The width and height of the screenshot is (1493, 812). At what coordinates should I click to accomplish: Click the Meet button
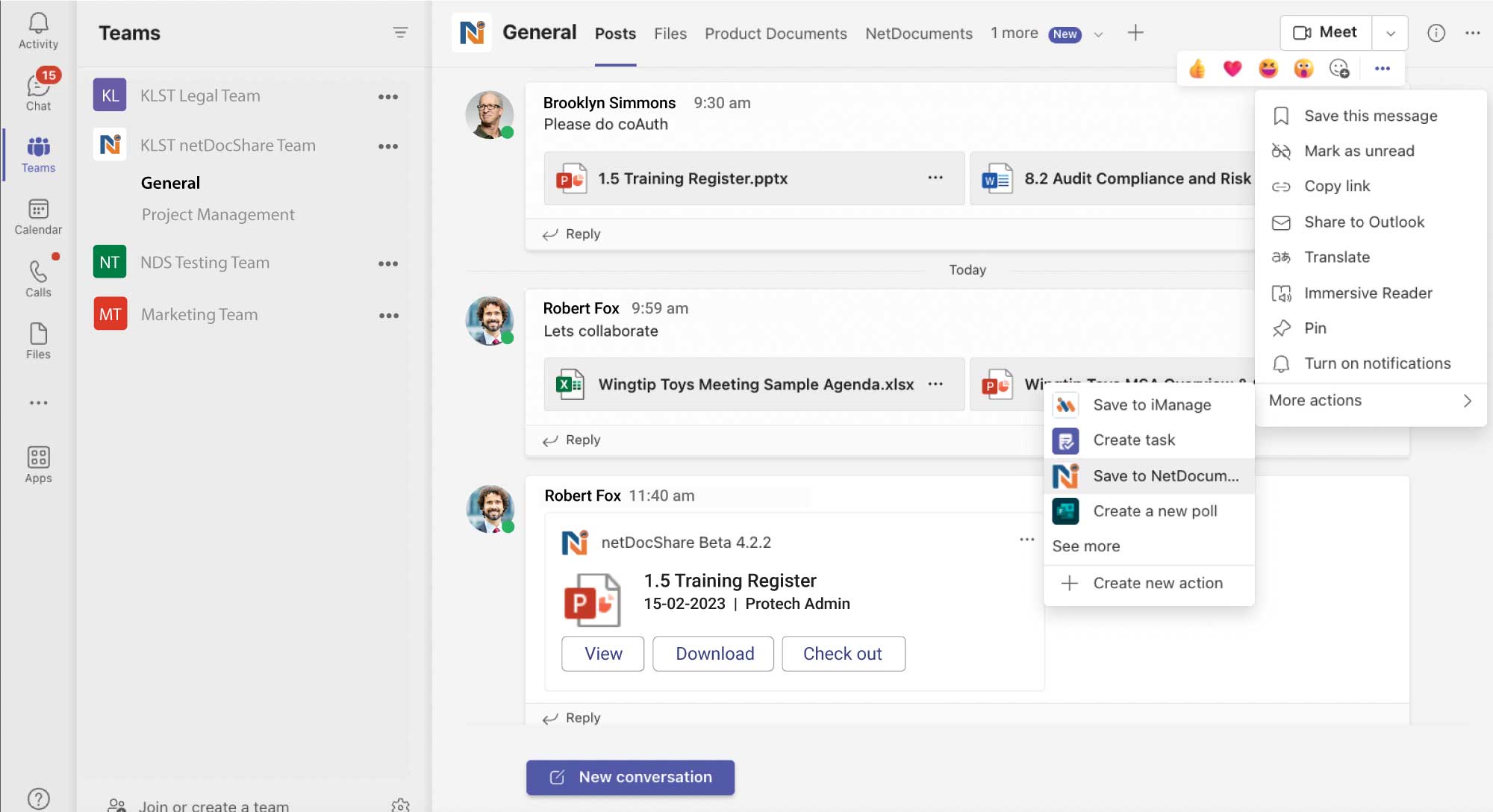tap(1326, 32)
